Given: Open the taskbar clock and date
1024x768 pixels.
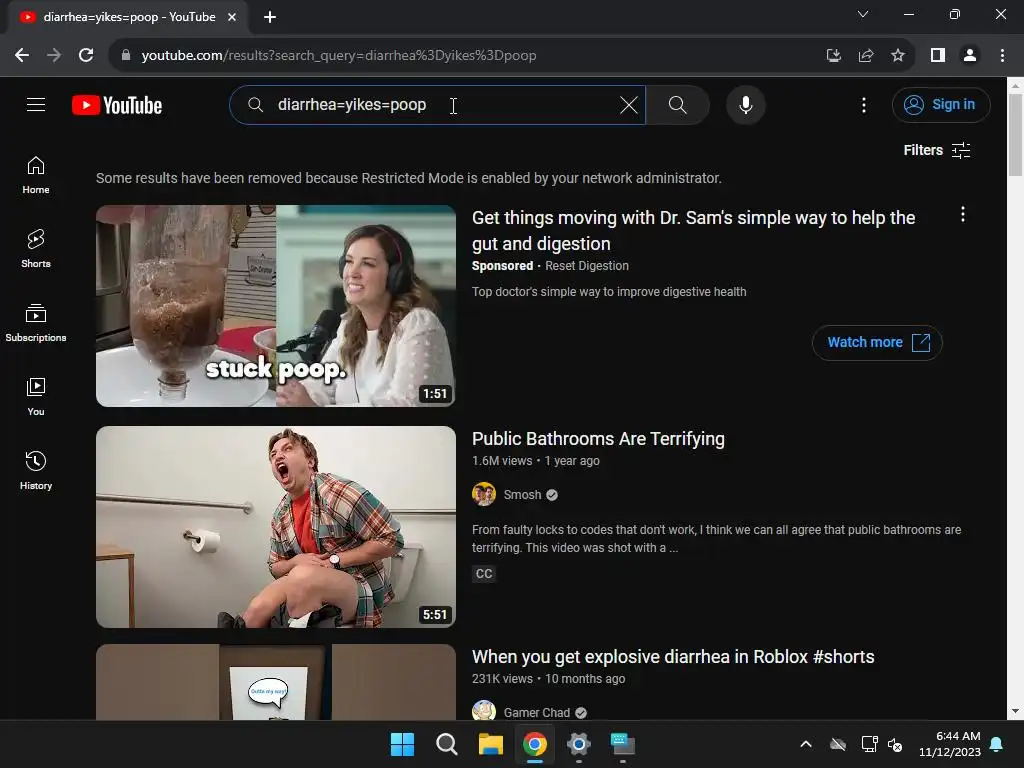Looking at the screenshot, I should (x=950, y=744).
